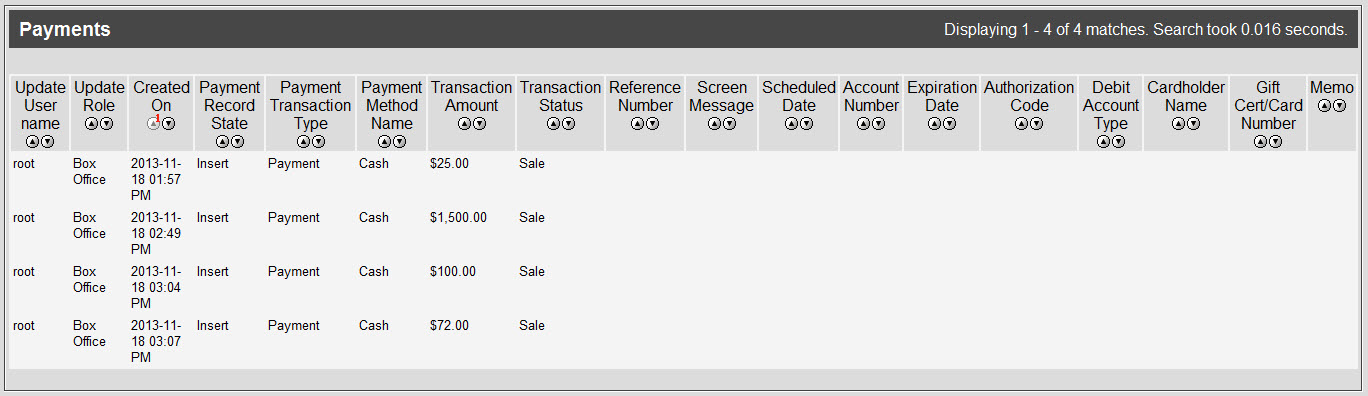
Task: Sort Debit Account Type descending
Action: [x=1119, y=142]
